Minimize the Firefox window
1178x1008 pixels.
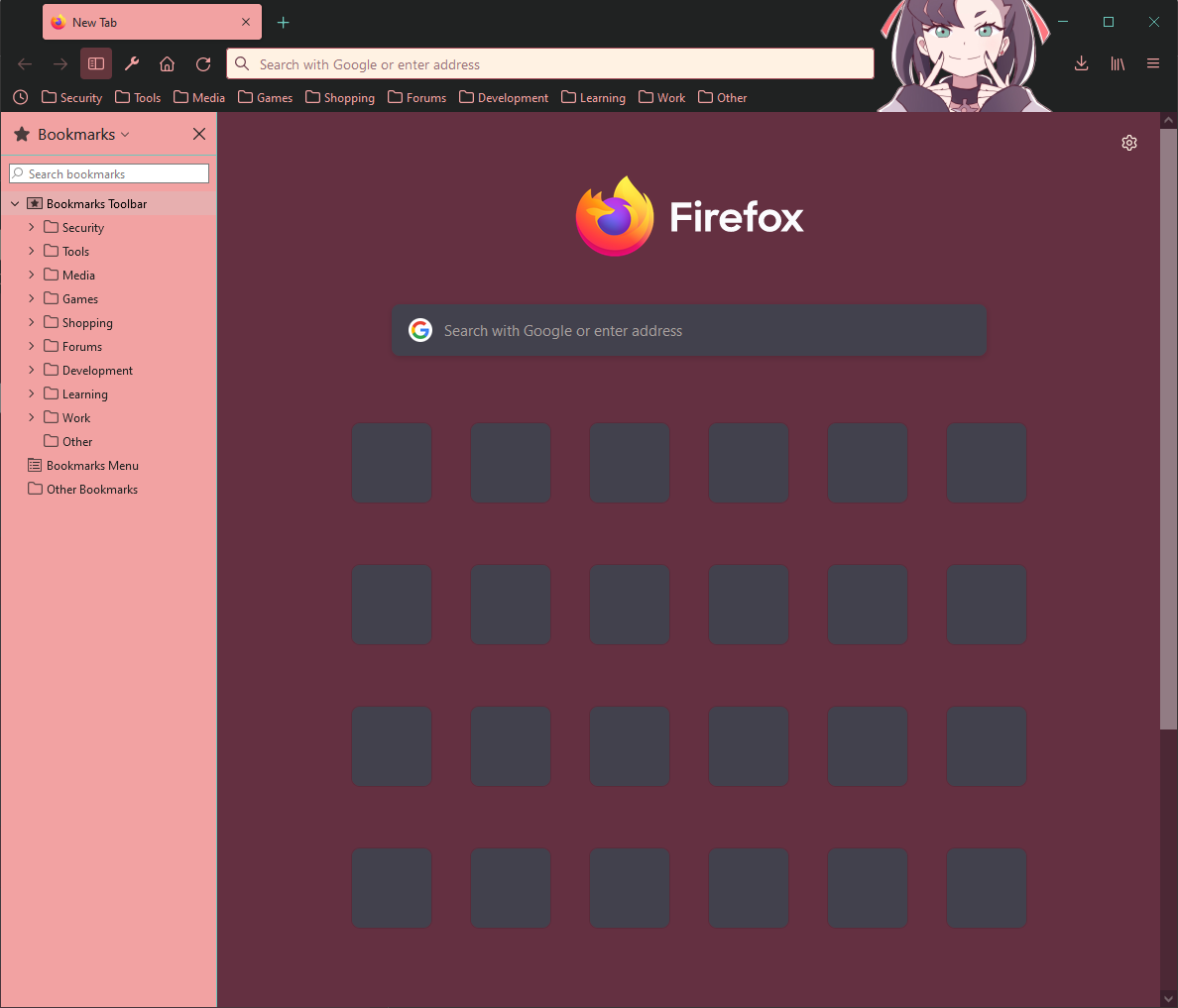pos(1063,22)
